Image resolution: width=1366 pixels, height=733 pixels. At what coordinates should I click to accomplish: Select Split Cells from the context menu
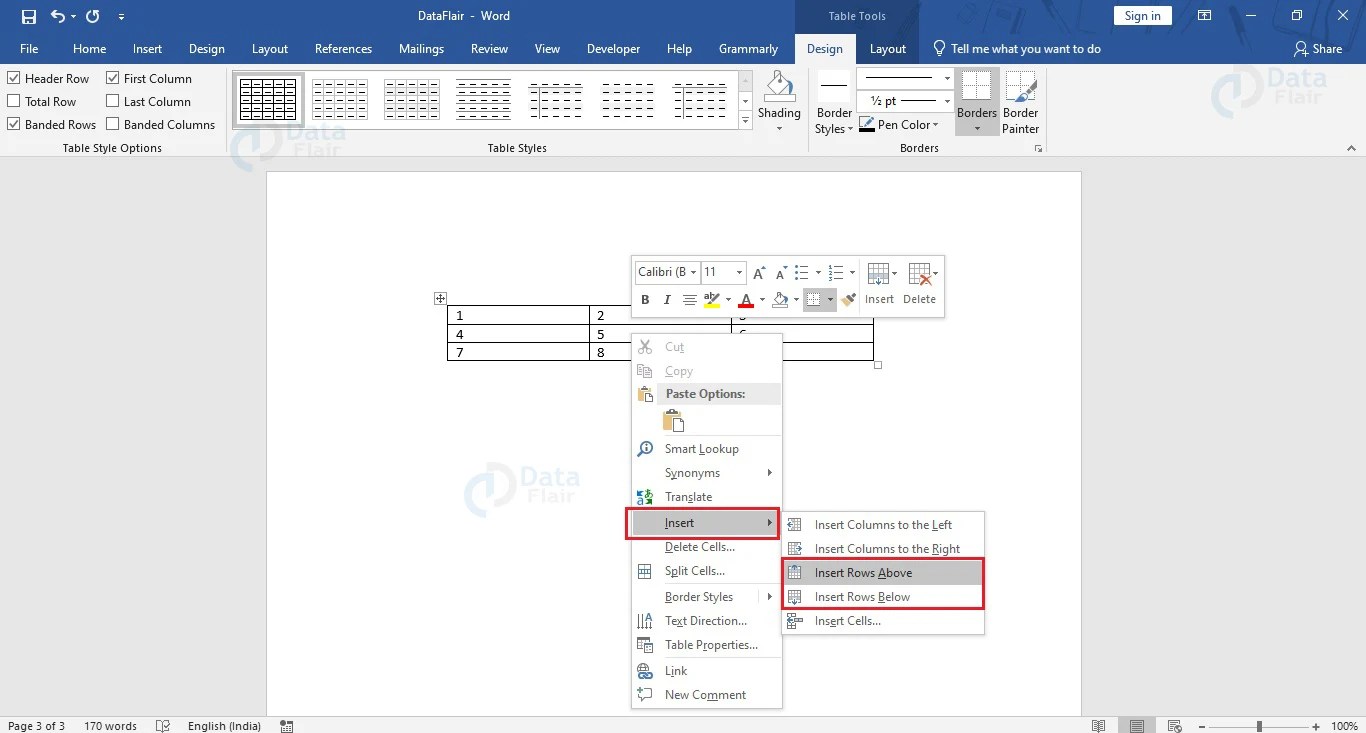pyautogui.click(x=694, y=570)
